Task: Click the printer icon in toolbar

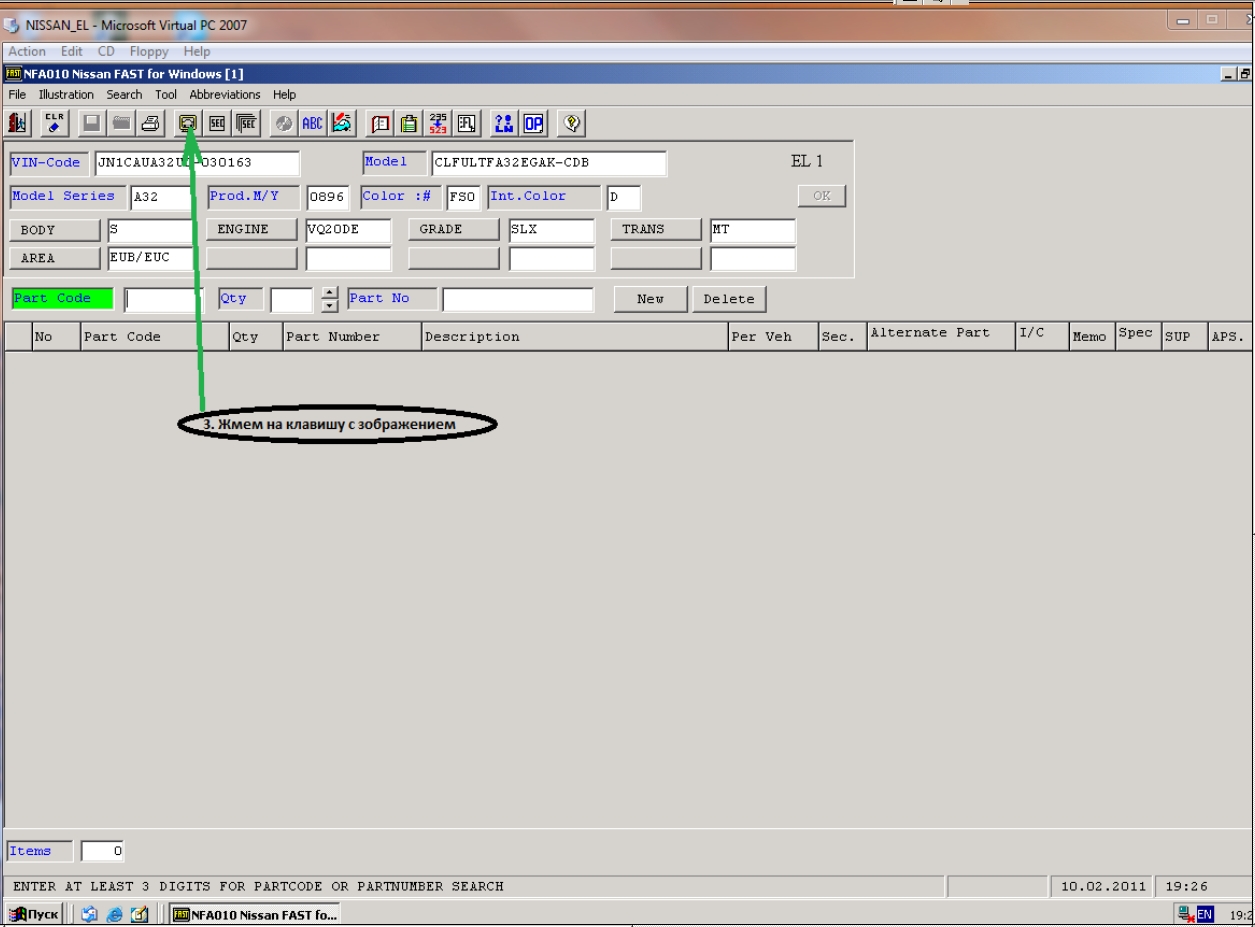Action: [151, 123]
